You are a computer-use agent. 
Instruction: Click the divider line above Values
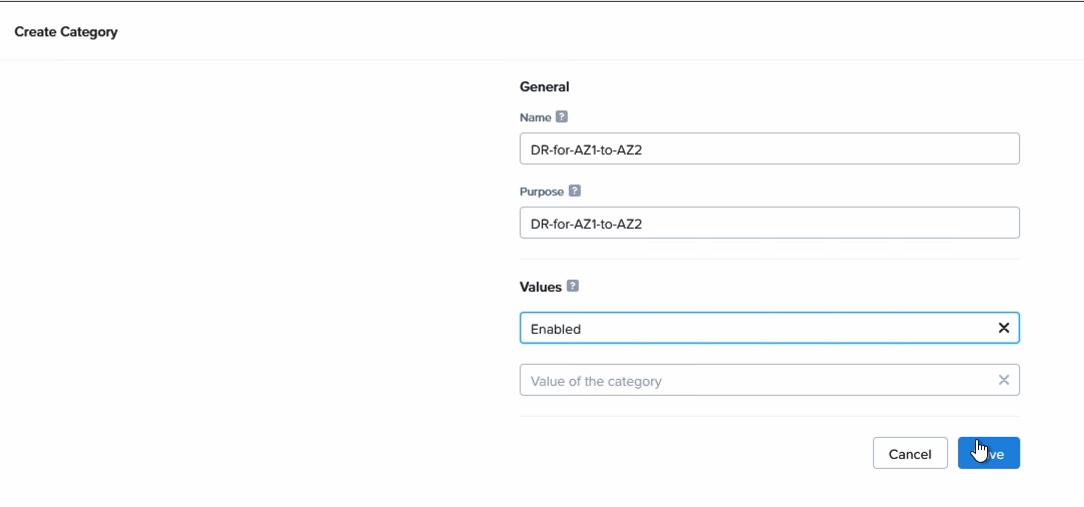[769, 259]
